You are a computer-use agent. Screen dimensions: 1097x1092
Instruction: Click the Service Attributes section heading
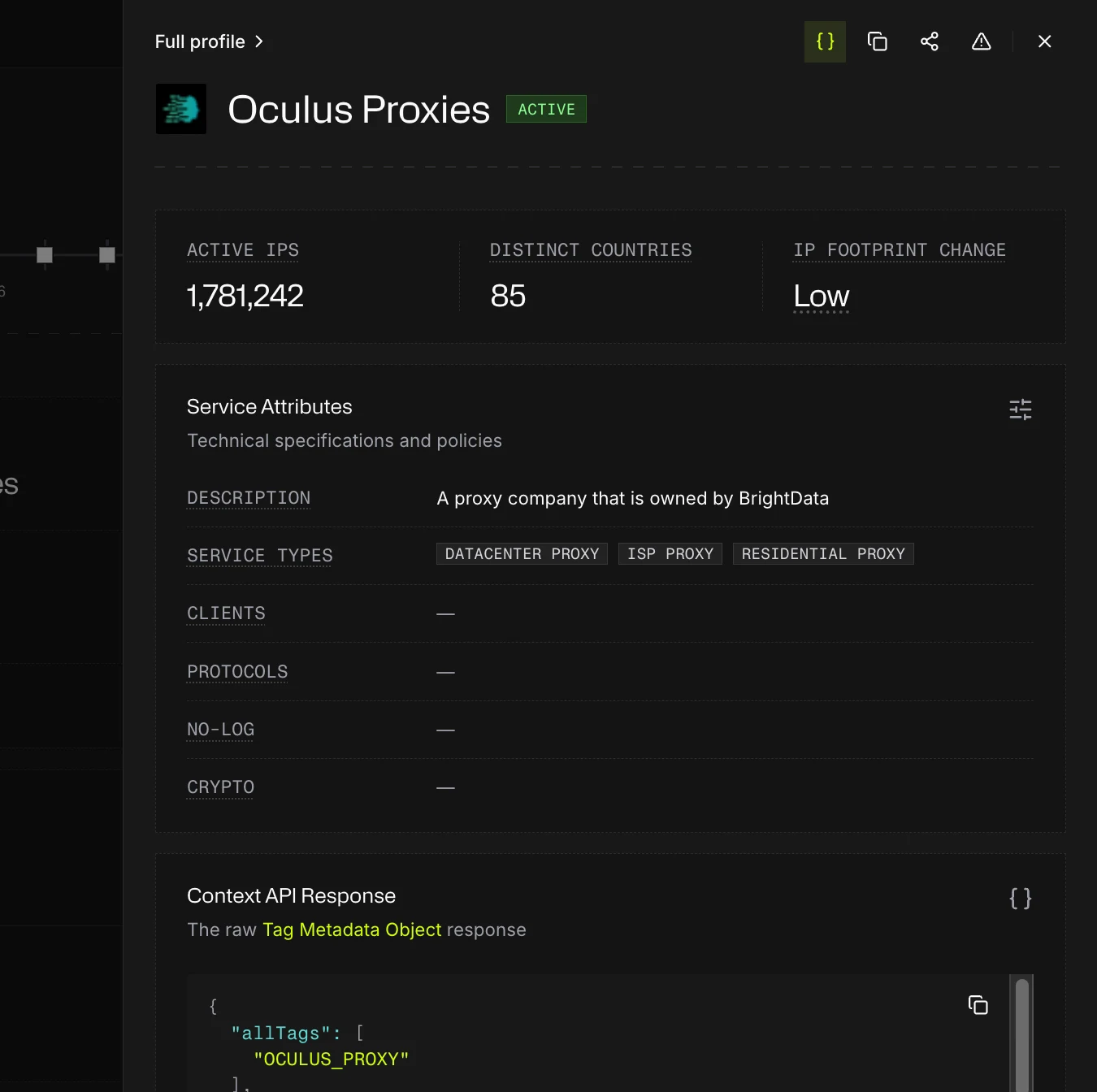[270, 406]
